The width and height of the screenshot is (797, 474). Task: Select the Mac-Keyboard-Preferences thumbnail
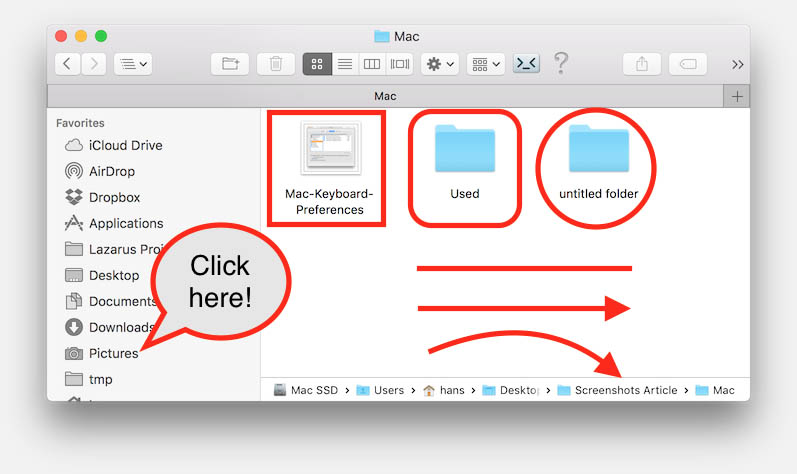click(x=330, y=148)
